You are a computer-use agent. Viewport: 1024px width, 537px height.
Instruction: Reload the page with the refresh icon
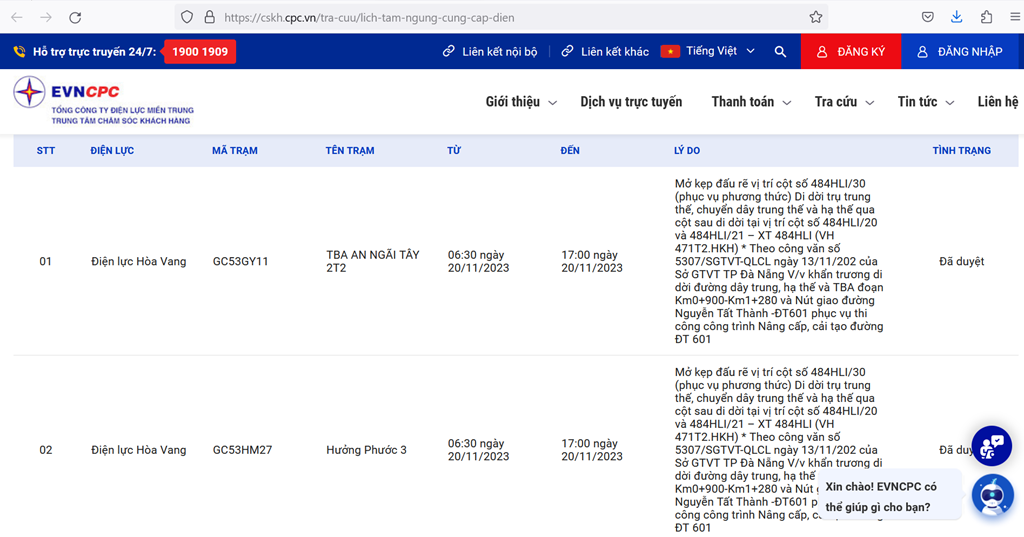tap(75, 17)
